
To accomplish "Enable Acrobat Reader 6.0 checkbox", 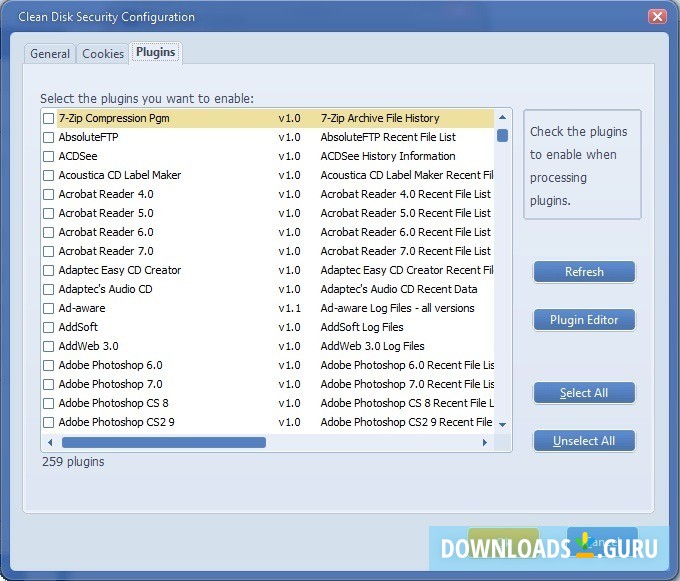I will [49, 232].
